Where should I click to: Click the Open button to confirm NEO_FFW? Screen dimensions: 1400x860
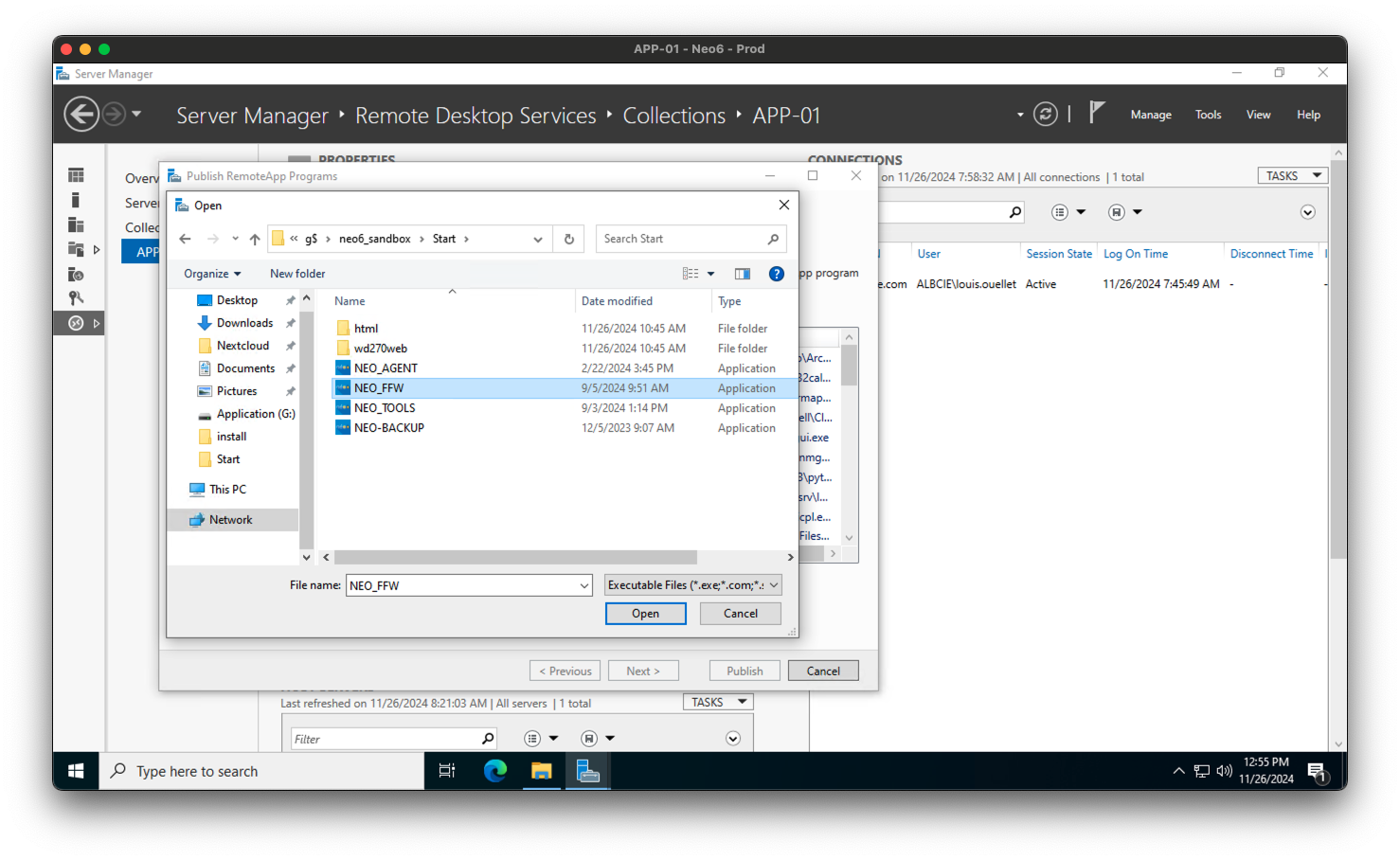[645, 613]
